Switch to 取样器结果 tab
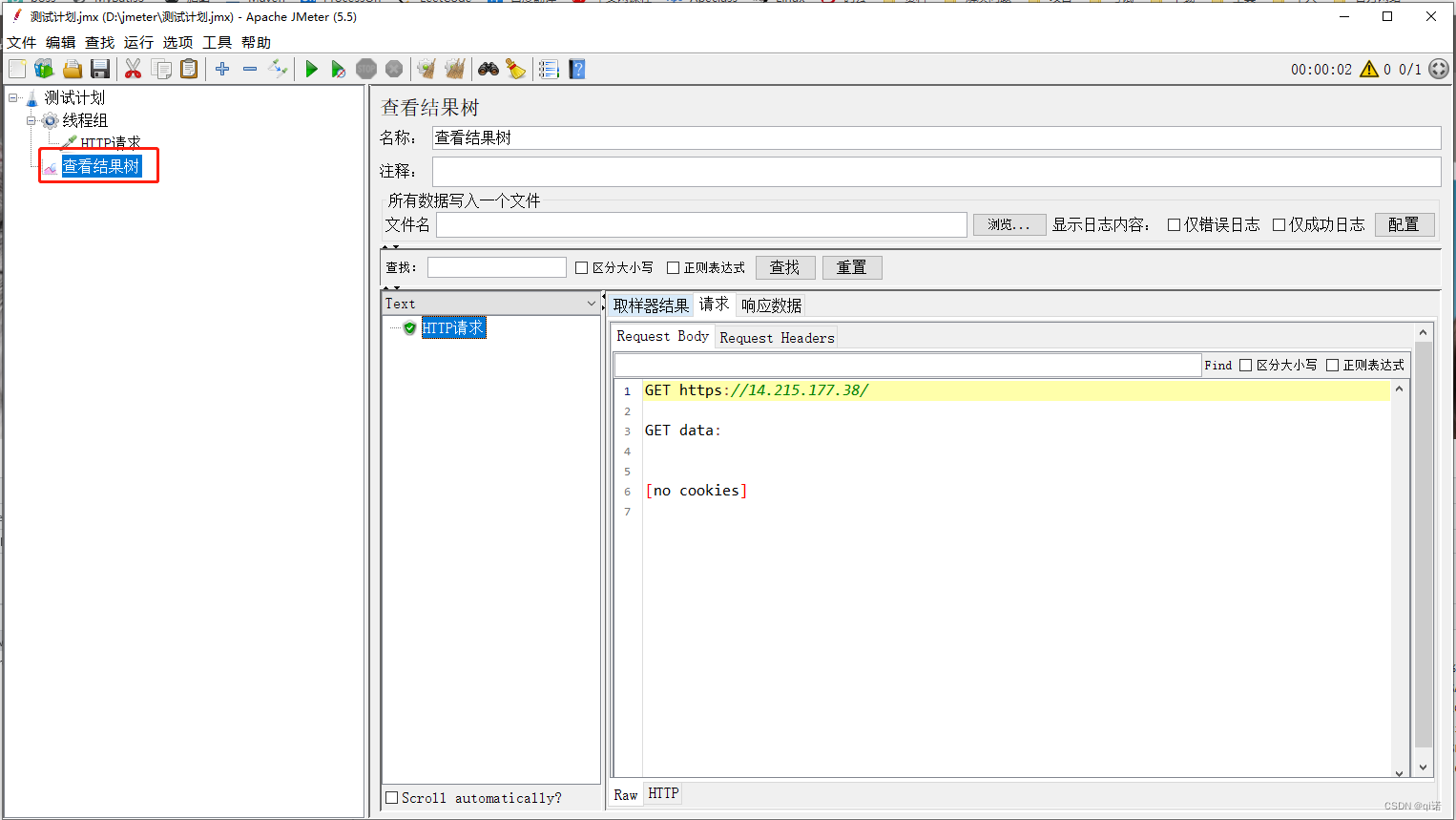 click(x=651, y=305)
